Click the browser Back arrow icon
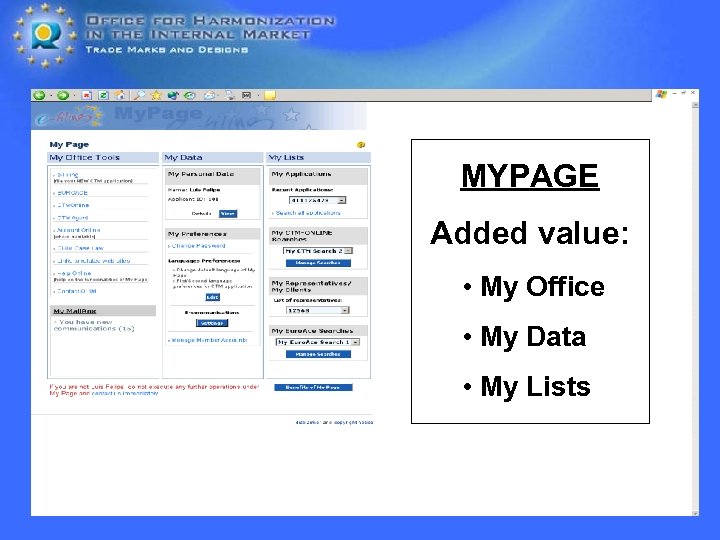The height and width of the screenshot is (540, 720). click(39, 95)
